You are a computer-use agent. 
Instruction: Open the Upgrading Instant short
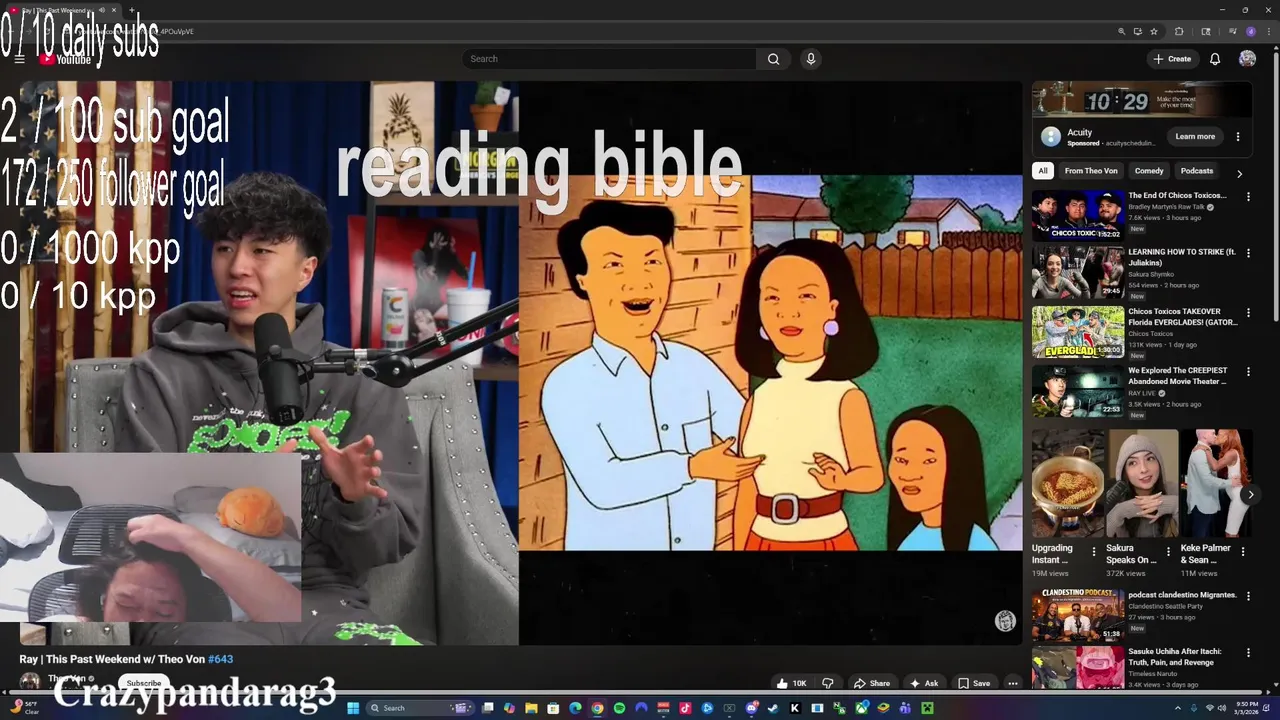1068,484
